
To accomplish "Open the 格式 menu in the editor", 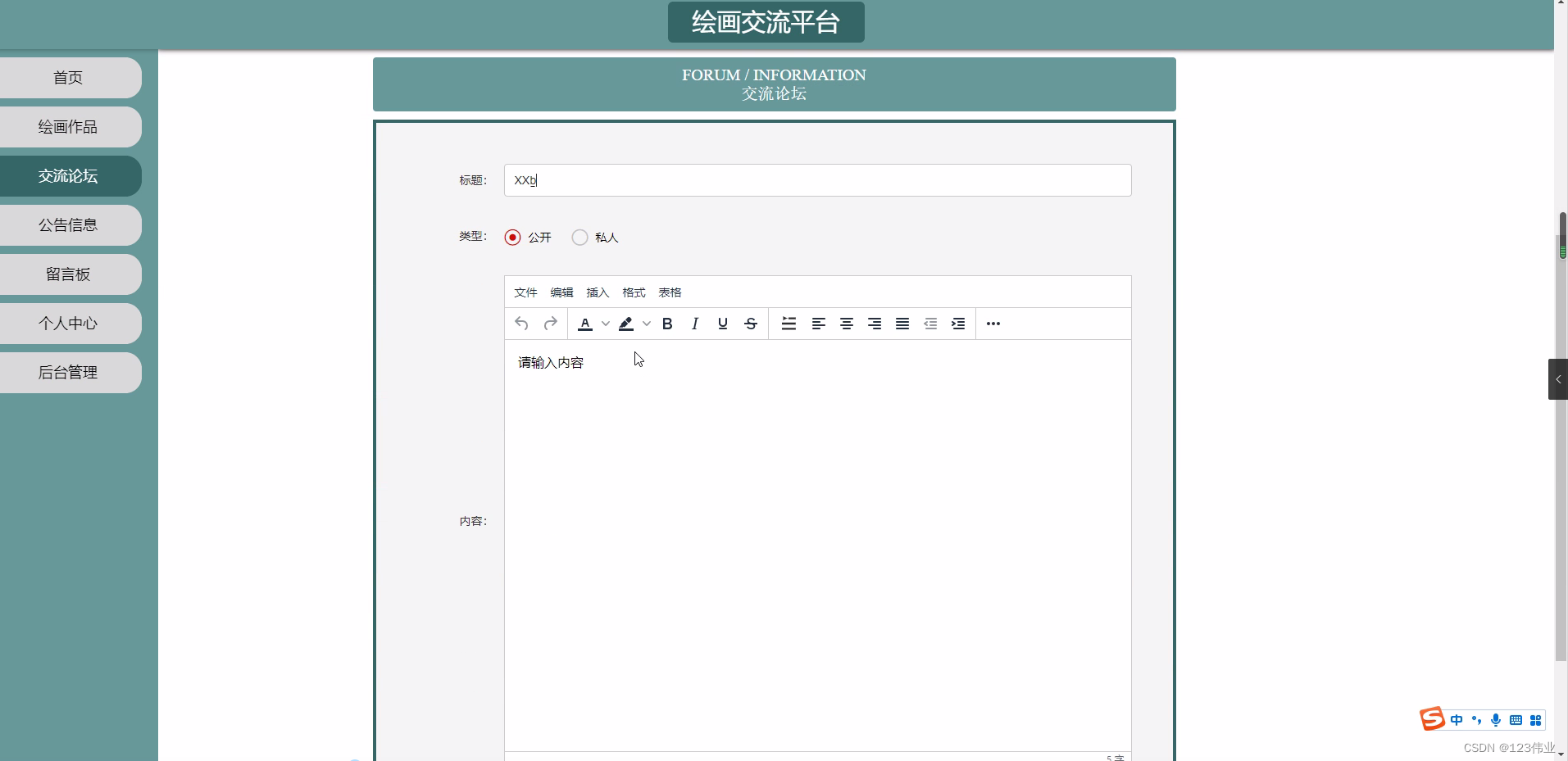I will click(x=634, y=292).
